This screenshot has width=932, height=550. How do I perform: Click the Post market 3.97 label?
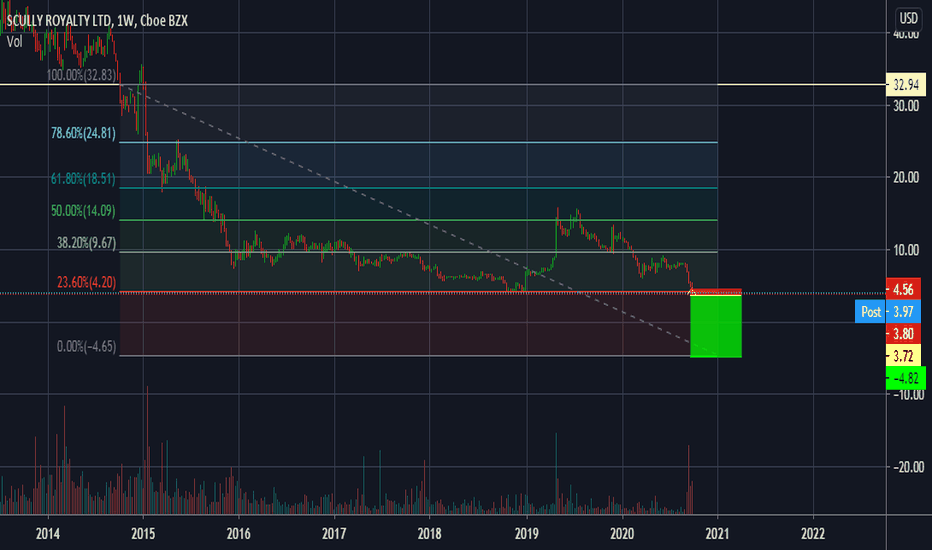click(888, 312)
